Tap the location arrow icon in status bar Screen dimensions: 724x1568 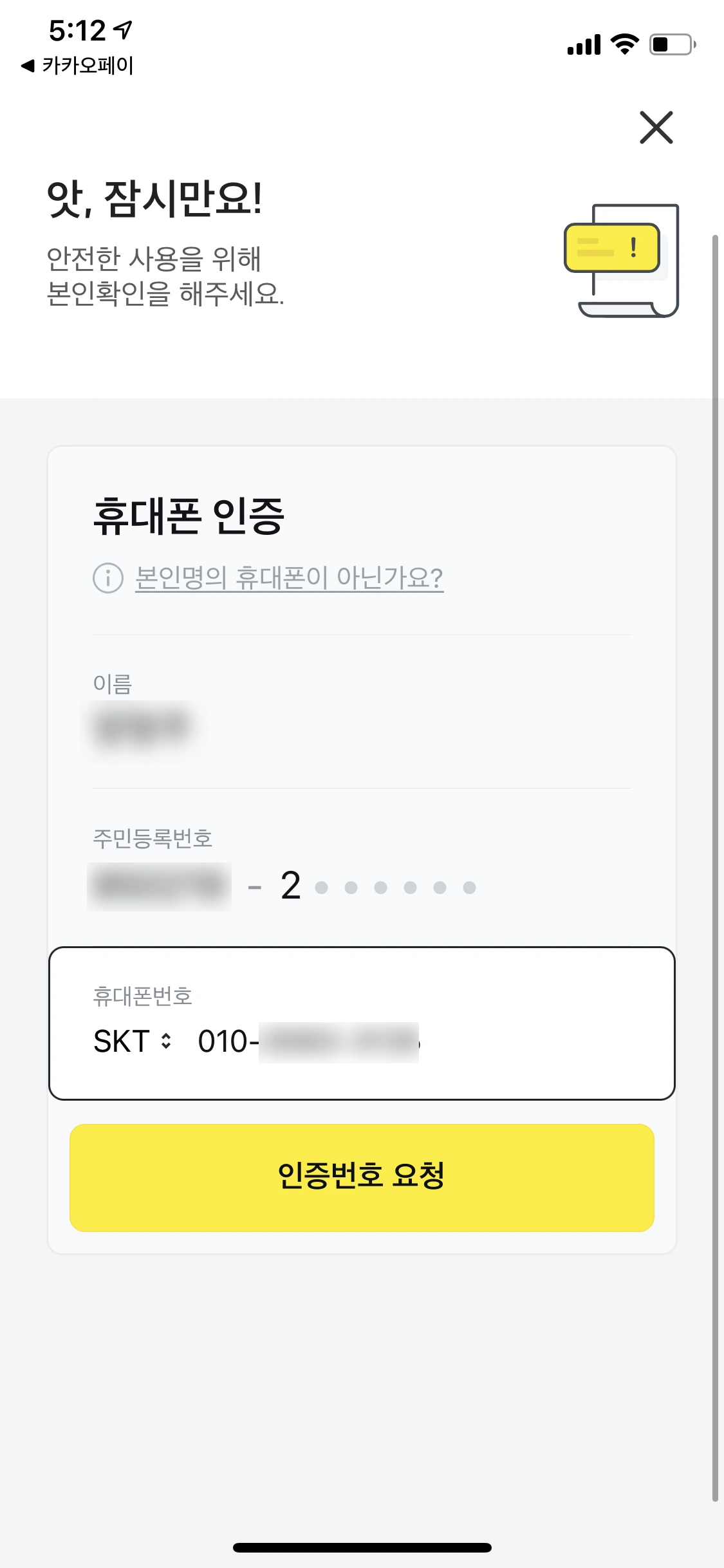[122, 30]
